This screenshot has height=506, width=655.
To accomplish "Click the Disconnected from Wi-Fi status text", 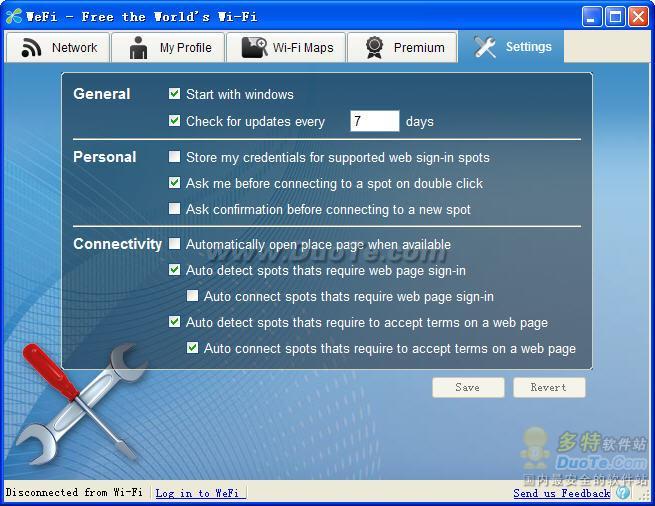I will [74, 492].
